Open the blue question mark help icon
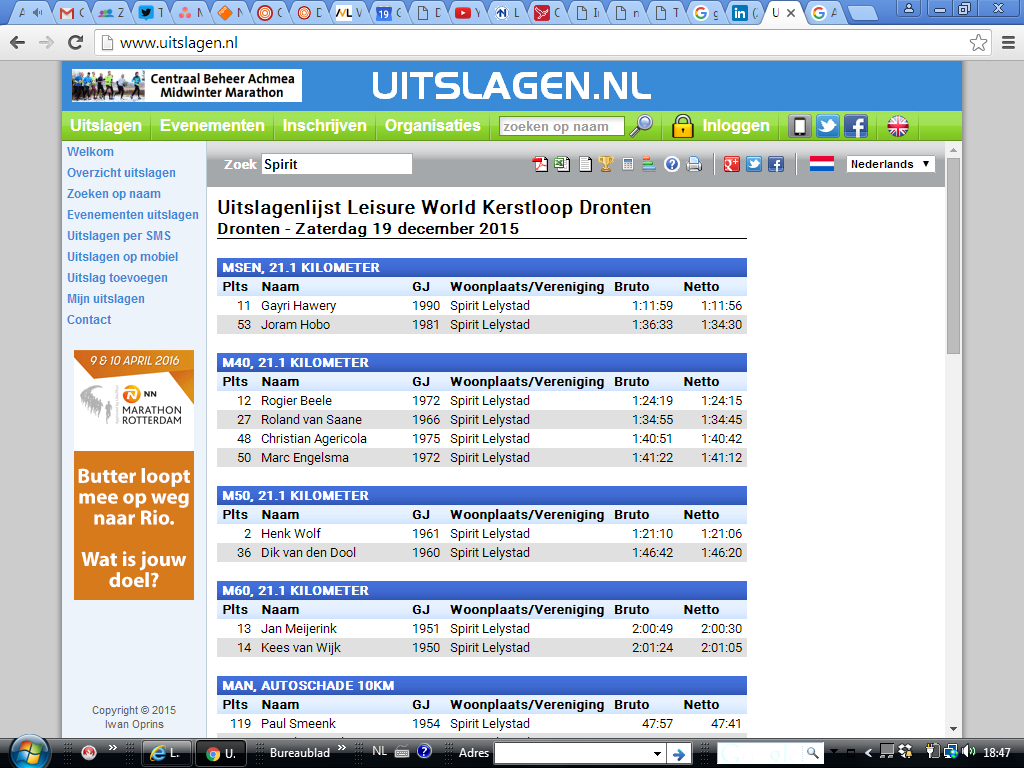Image resolution: width=1024 pixels, height=768 pixels. pos(672,165)
